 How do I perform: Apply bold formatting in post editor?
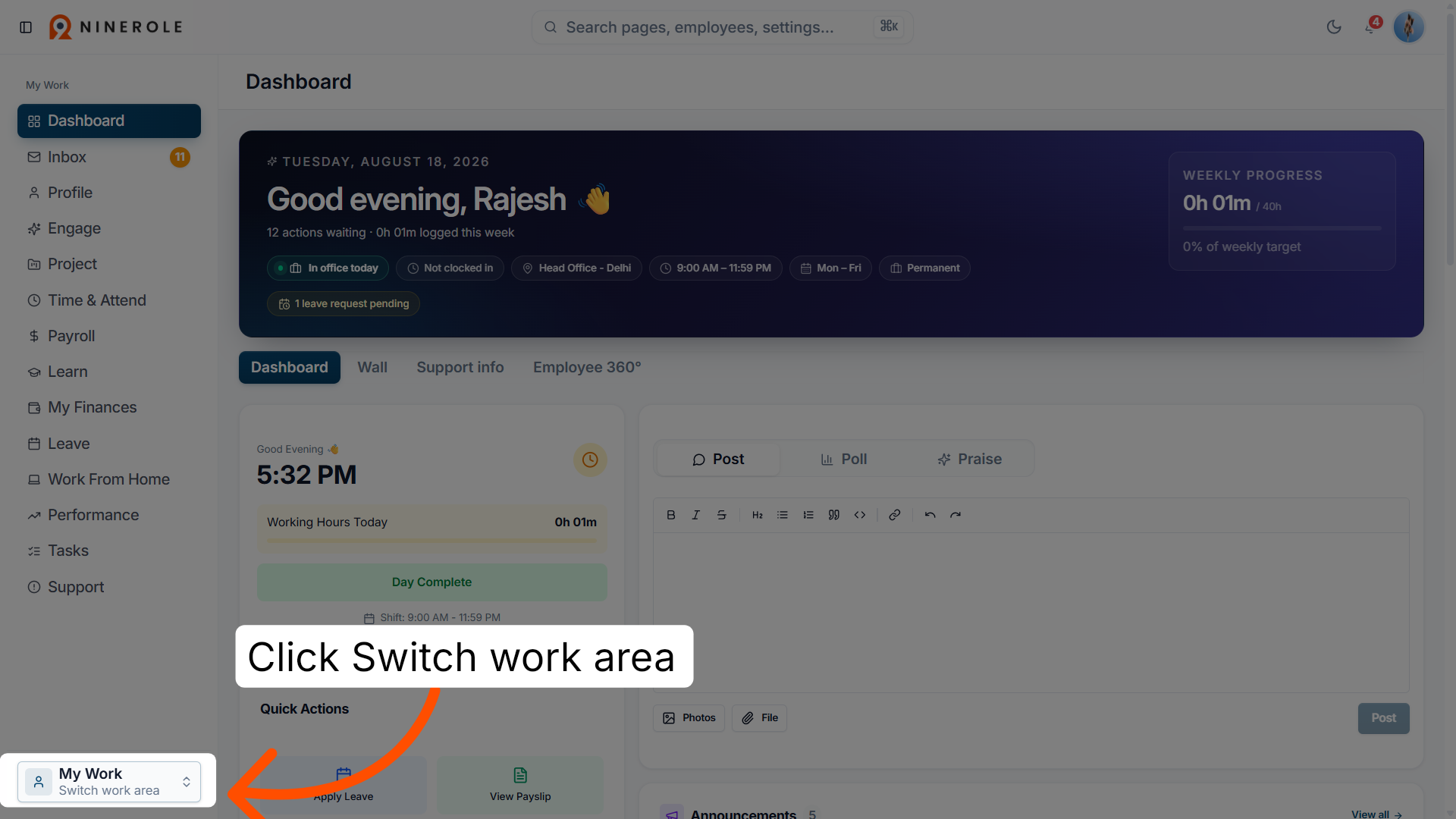[670, 515]
